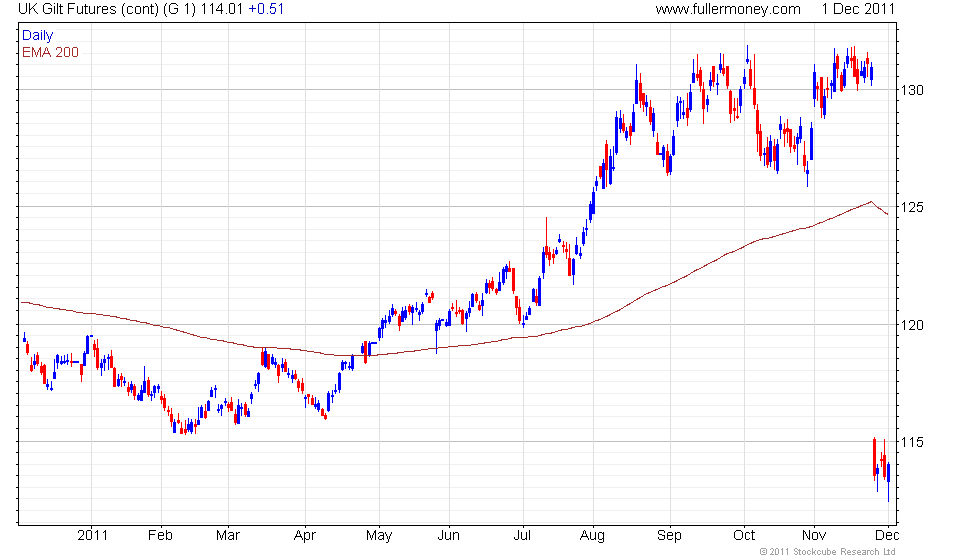Screen dimensions: 980x560
Task: Click the 130 price axis label
Action: click(912, 90)
